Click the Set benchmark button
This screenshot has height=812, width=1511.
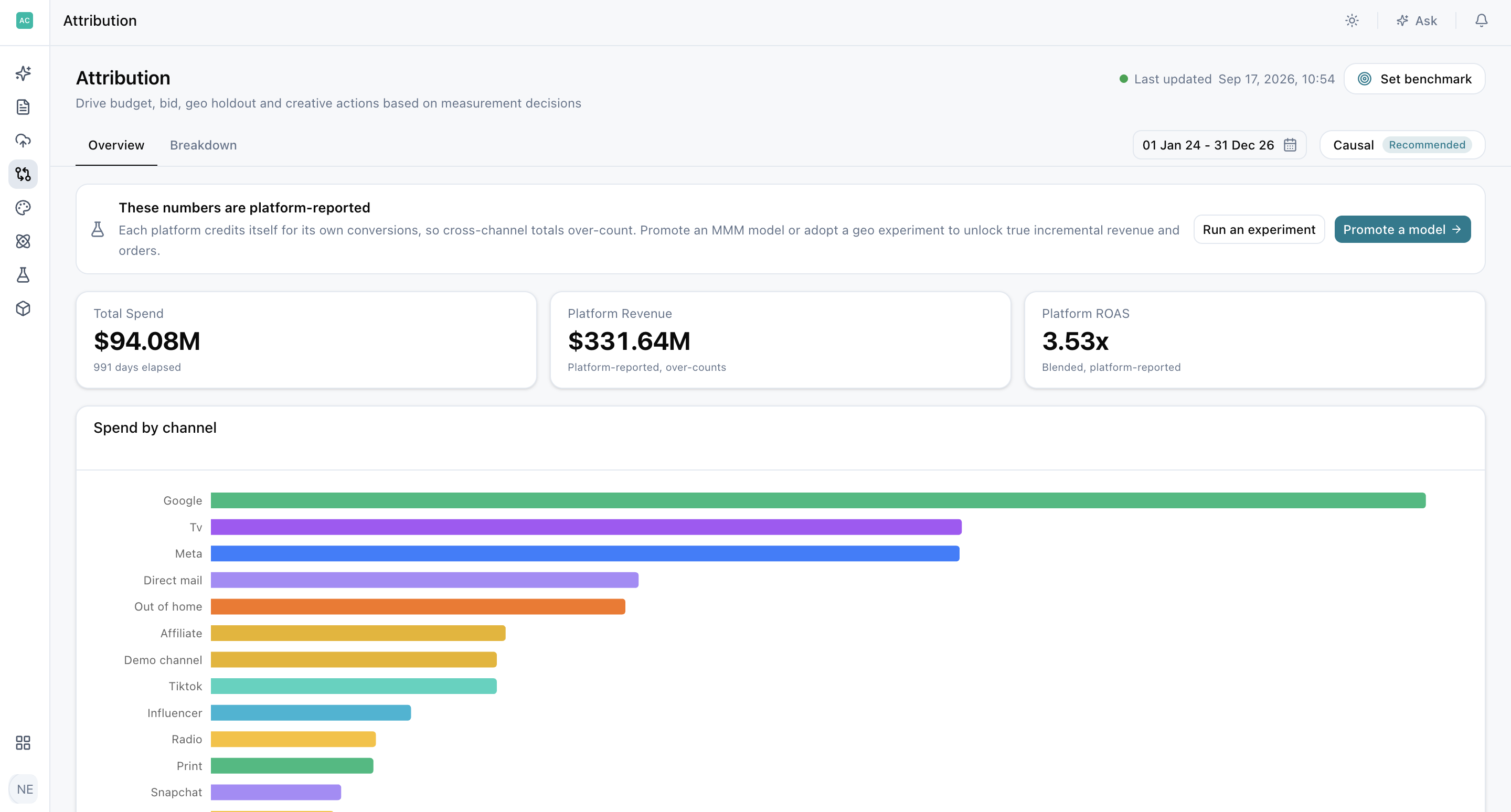(x=1414, y=79)
